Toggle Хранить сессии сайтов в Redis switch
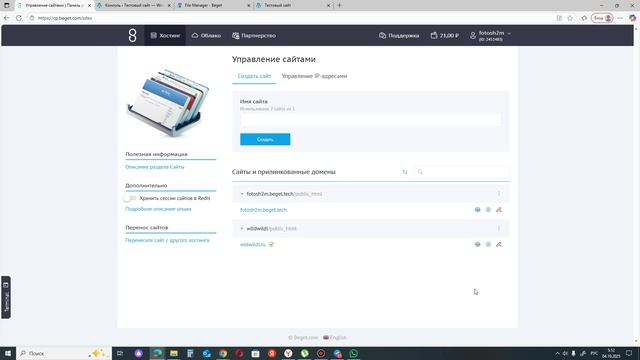This screenshot has height=360, width=640. pyautogui.click(x=130, y=198)
